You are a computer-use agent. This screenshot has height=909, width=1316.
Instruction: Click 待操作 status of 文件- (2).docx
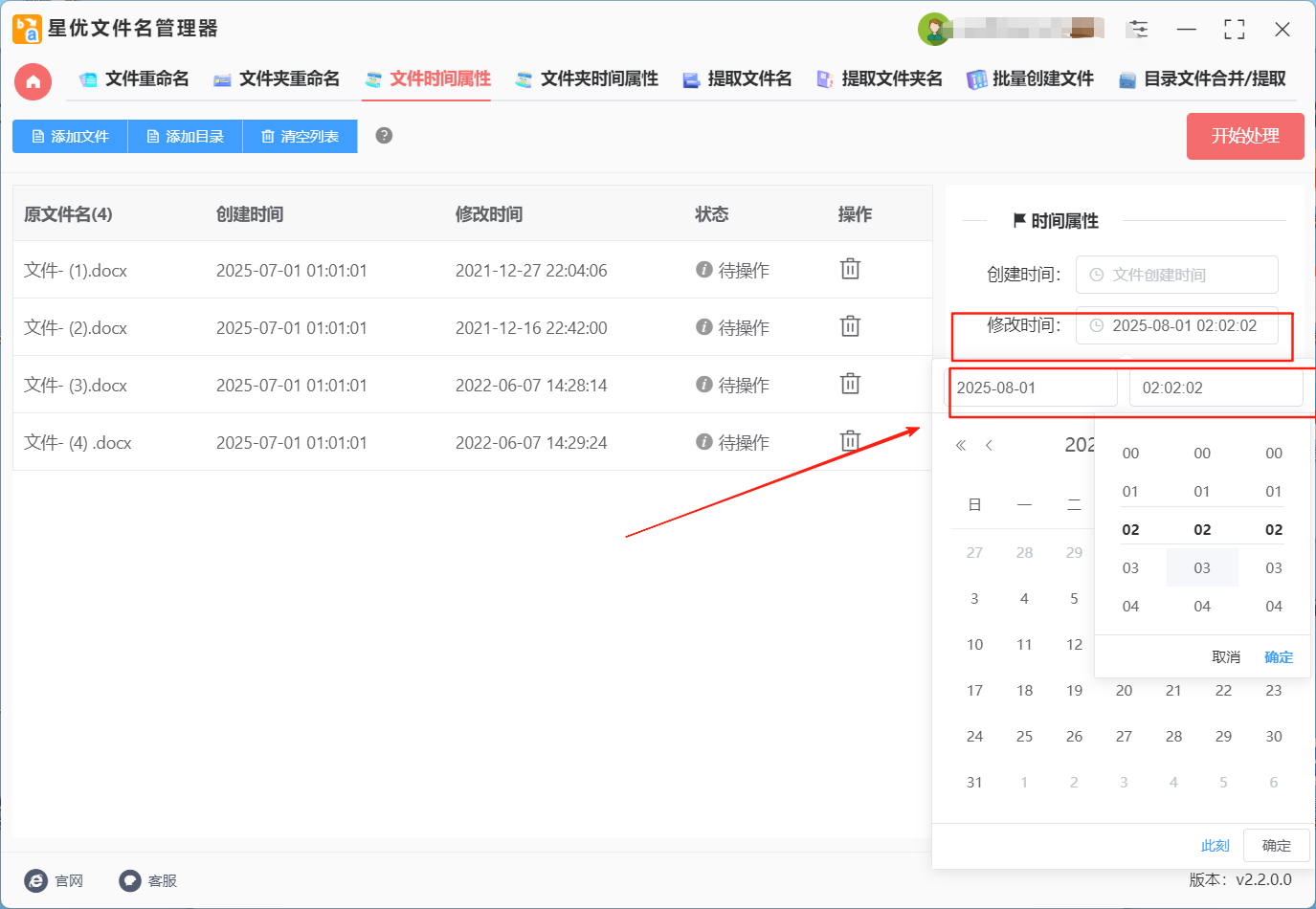(x=732, y=328)
